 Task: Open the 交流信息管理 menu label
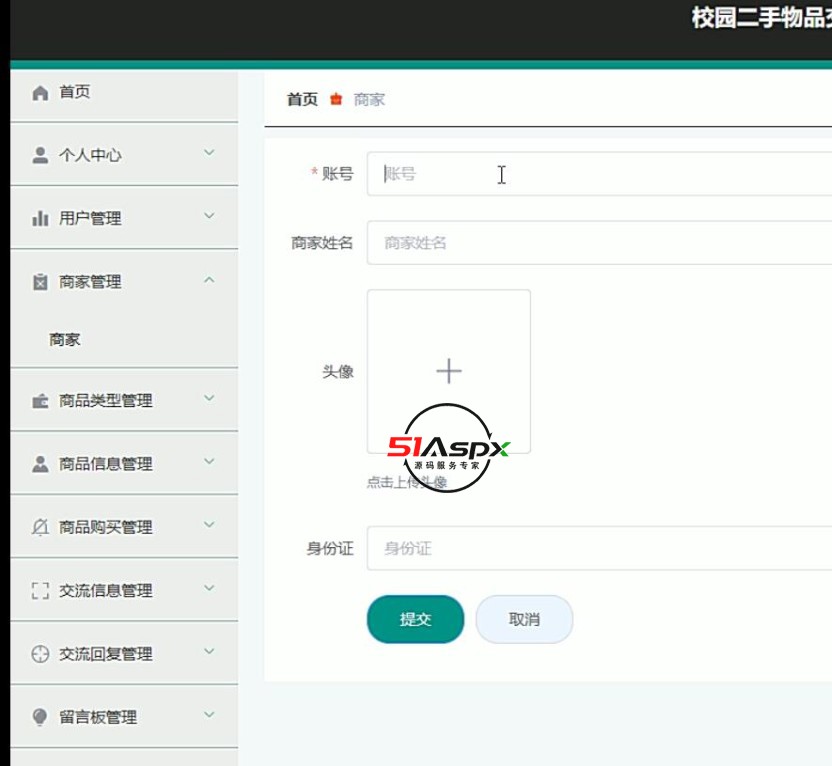point(106,590)
